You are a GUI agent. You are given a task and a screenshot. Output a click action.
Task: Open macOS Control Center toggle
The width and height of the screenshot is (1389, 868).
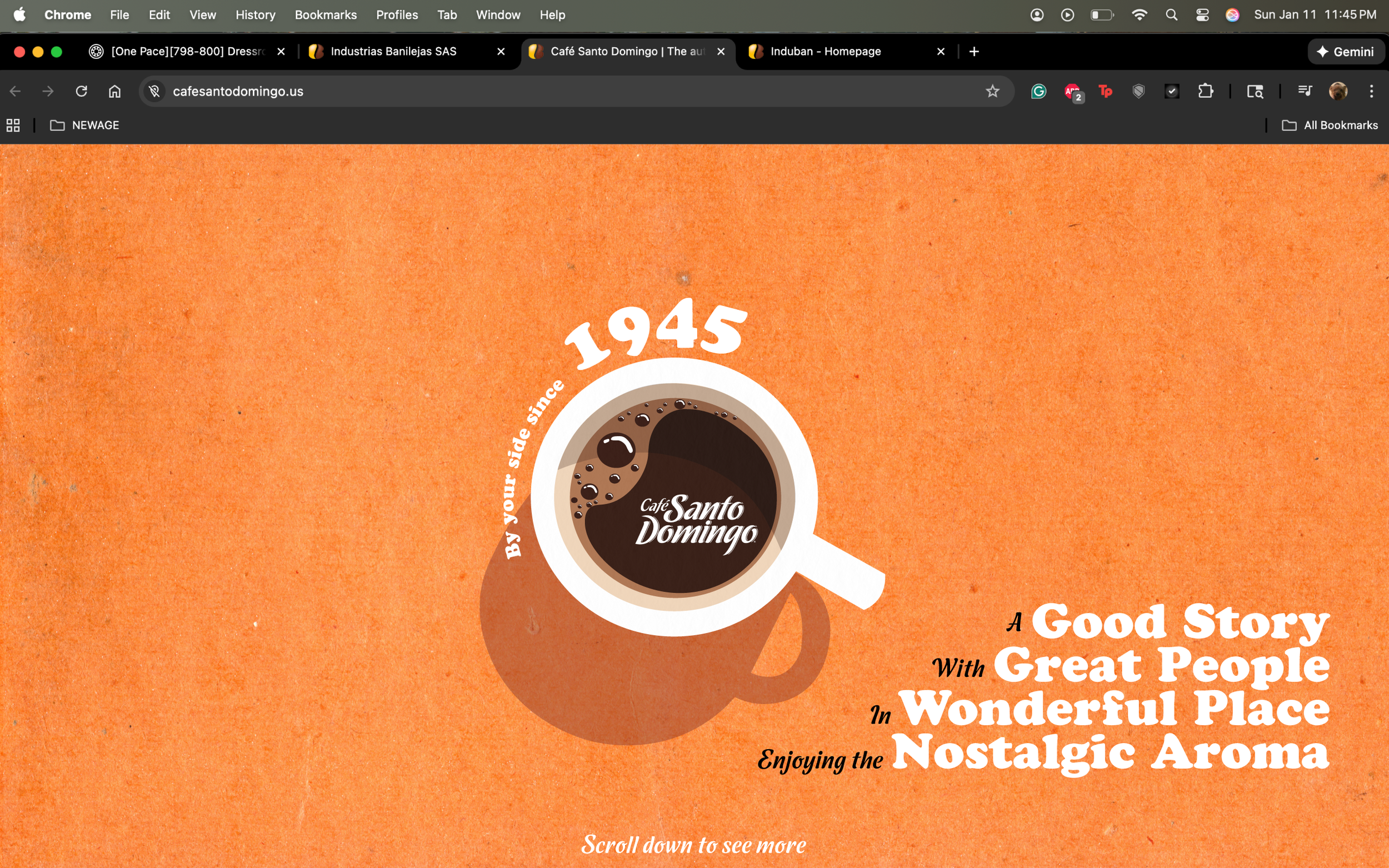click(x=1202, y=15)
